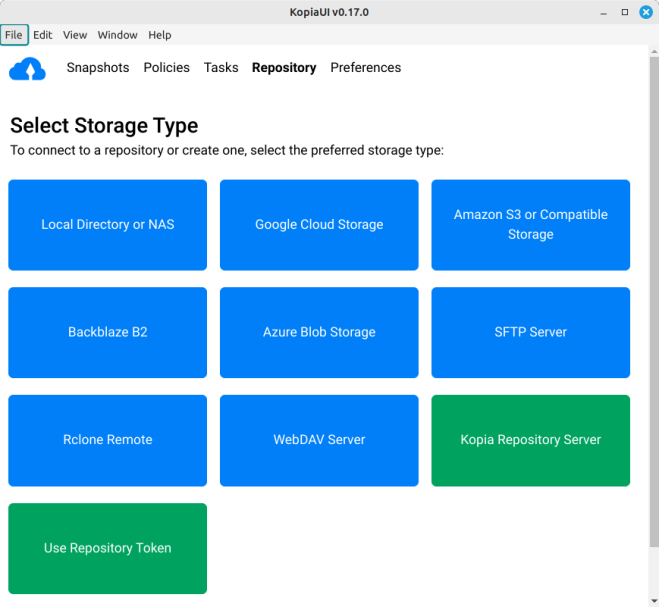Pick Amazon S3 or Compatible Storage
The image size is (659, 607).
pos(530,225)
